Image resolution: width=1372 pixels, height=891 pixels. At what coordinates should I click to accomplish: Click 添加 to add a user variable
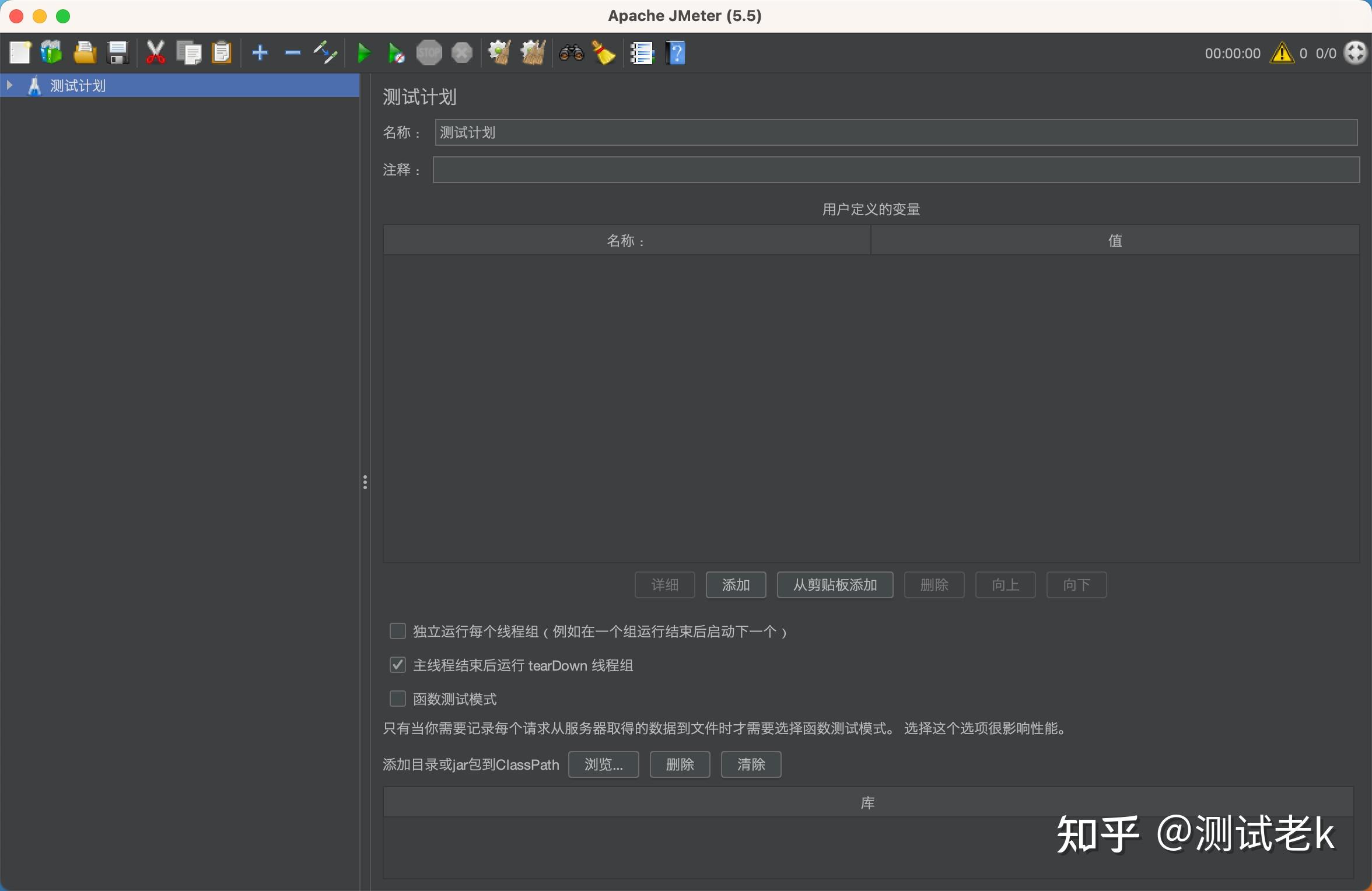pos(736,585)
